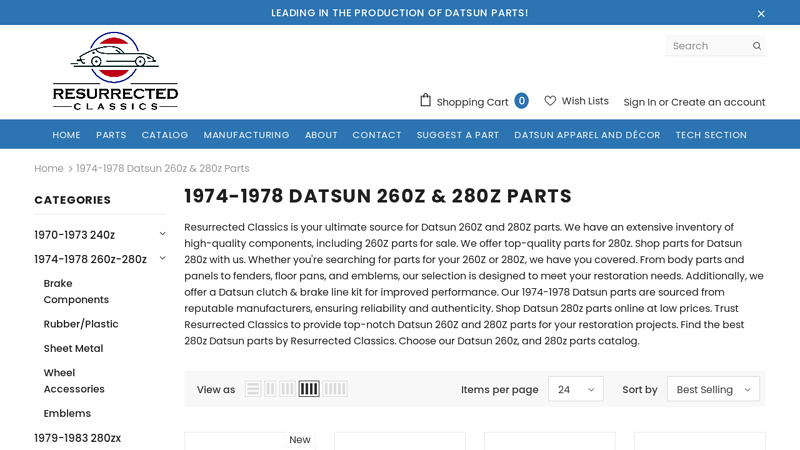This screenshot has width=800, height=450.
Task: Close the Datsun parts announcement banner
Action: [x=761, y=14]
